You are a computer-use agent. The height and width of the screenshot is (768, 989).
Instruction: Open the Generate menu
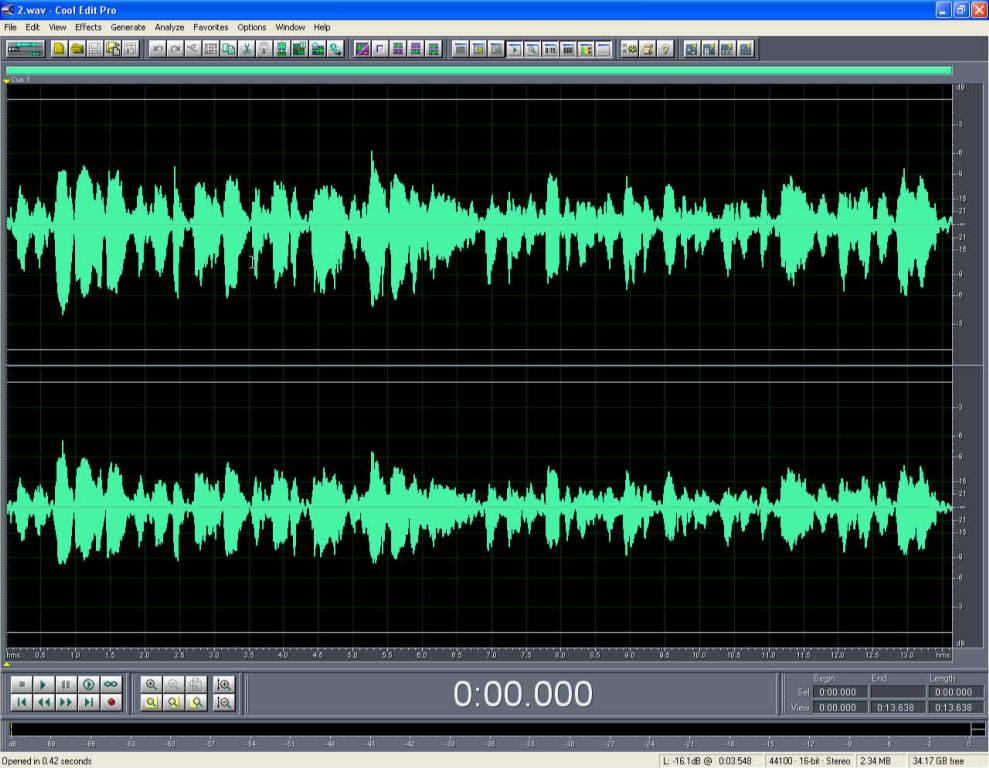pyautogui.click(x=128, y=27)
